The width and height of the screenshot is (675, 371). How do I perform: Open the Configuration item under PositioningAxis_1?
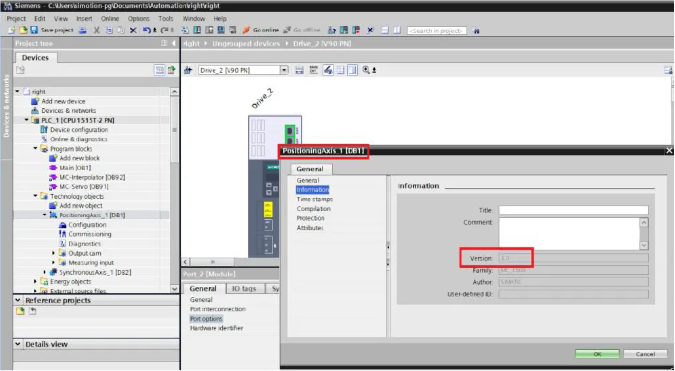pyautogui.click(x=87, y=225)
